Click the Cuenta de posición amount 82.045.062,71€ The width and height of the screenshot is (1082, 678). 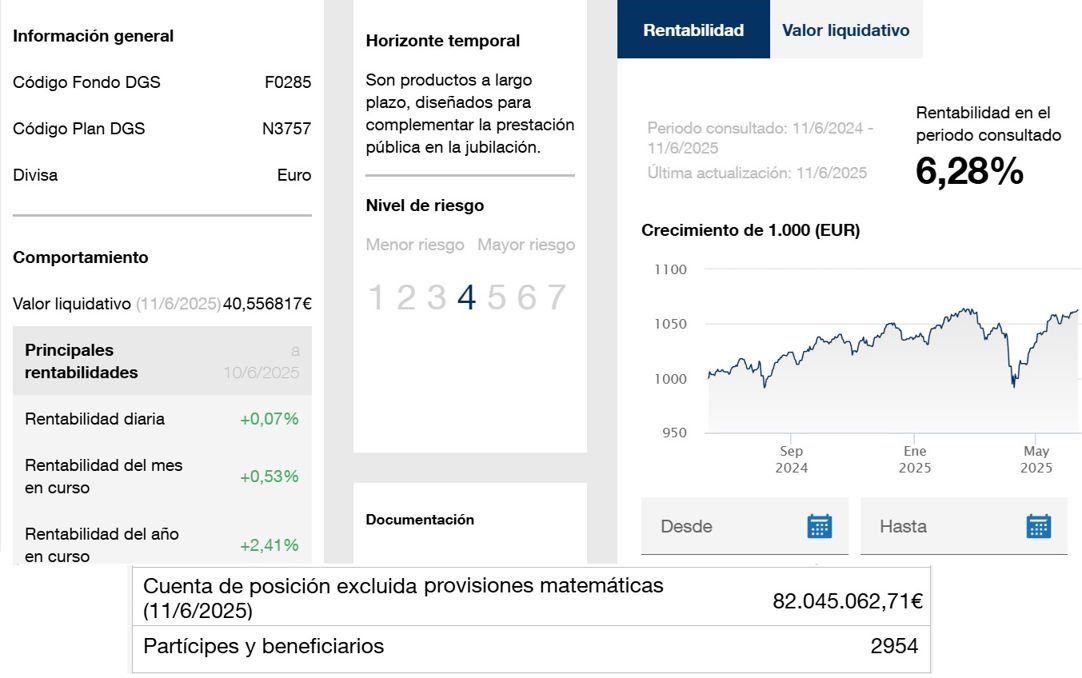tap(847, 601)
